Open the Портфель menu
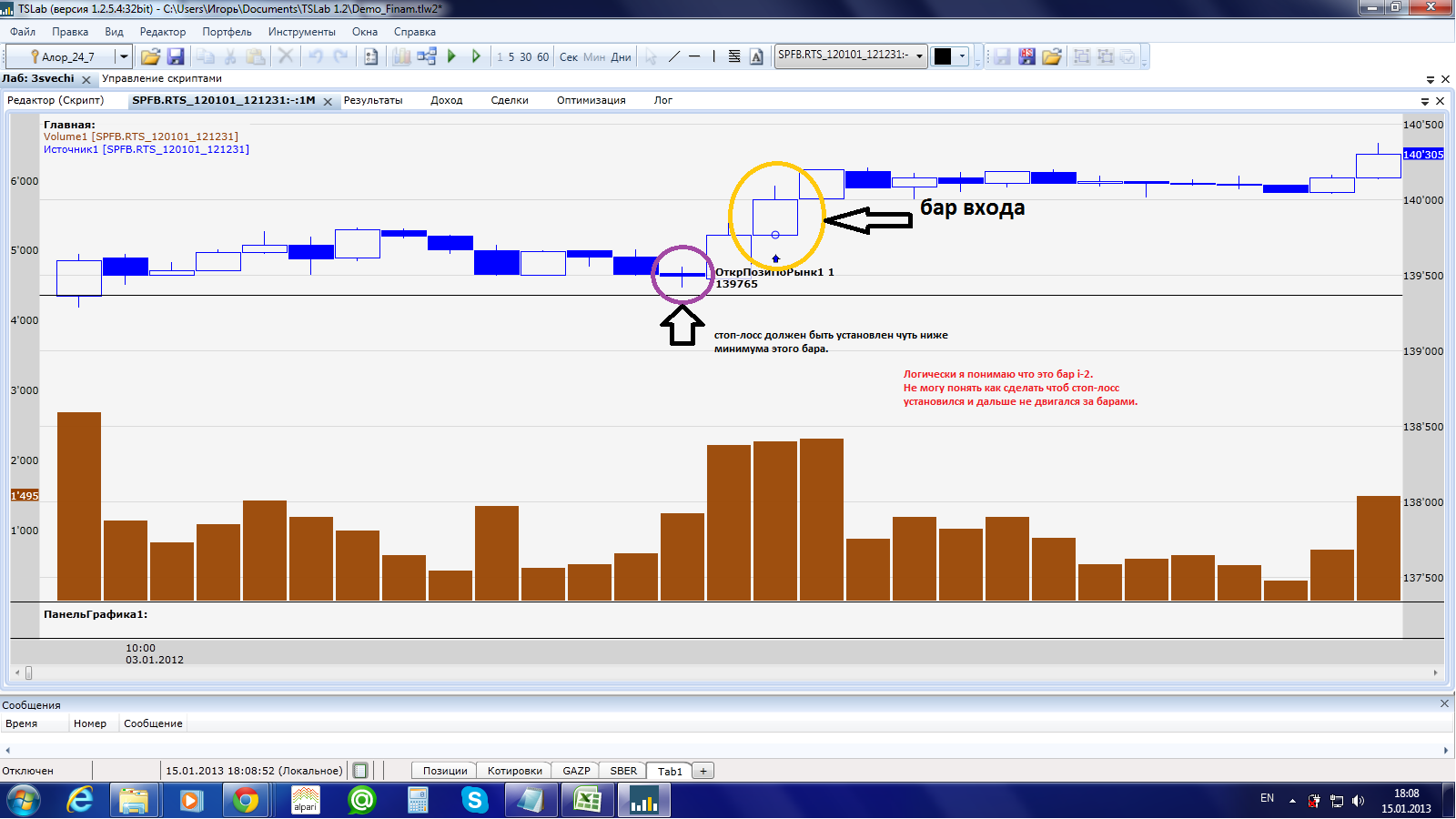This screenshot has height=819, width=1456. point(227,32)
